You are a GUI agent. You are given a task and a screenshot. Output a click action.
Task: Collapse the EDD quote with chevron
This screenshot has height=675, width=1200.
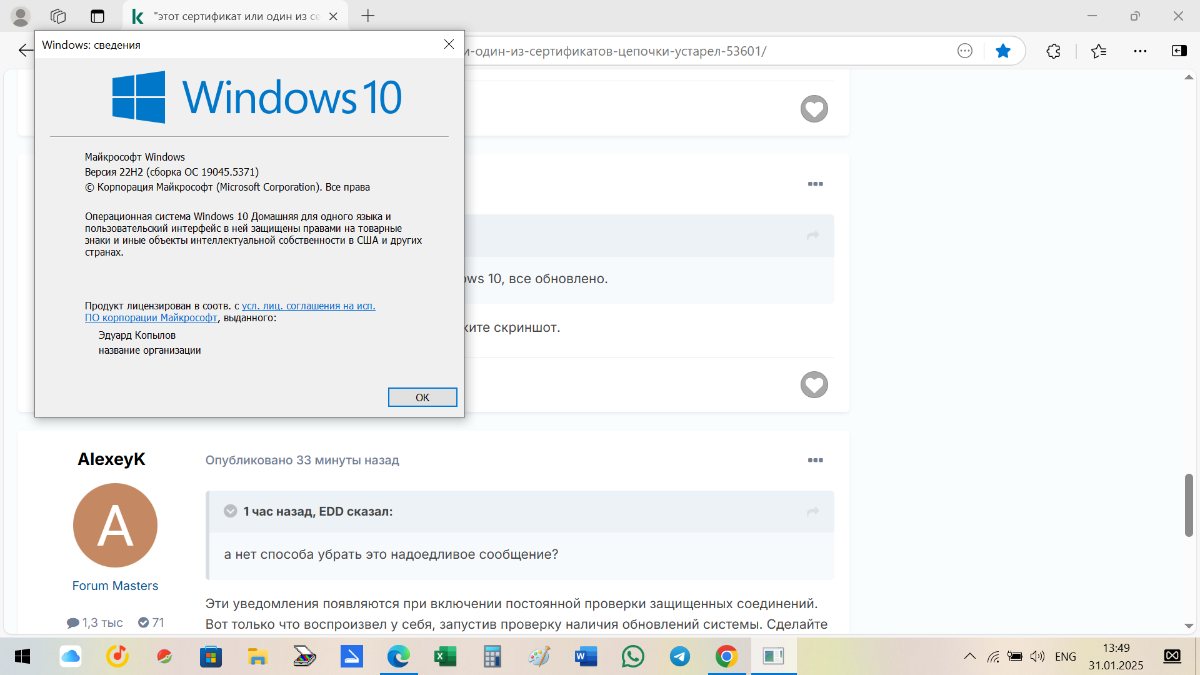coord(230,511)
